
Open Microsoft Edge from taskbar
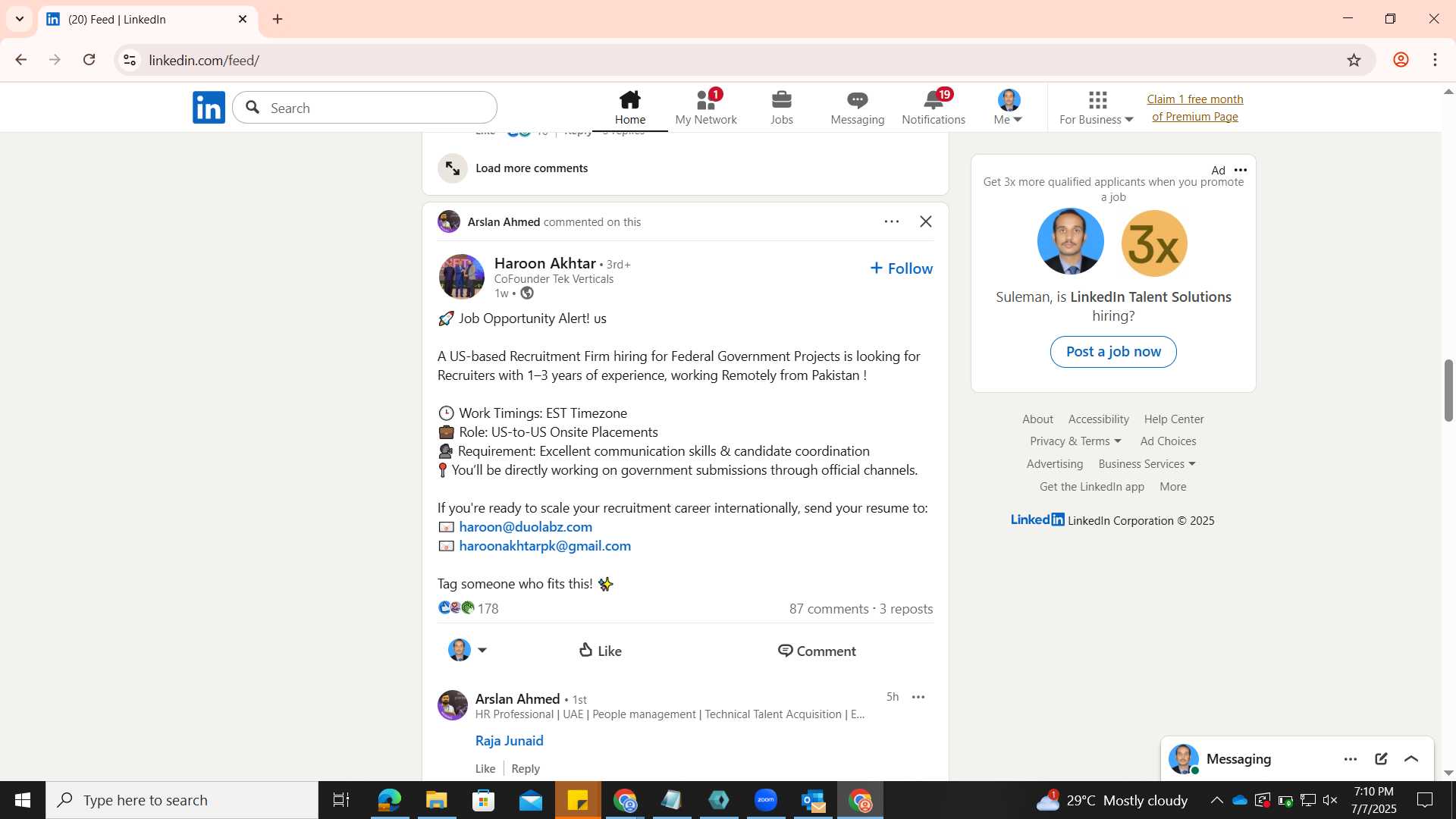point(389,800)
